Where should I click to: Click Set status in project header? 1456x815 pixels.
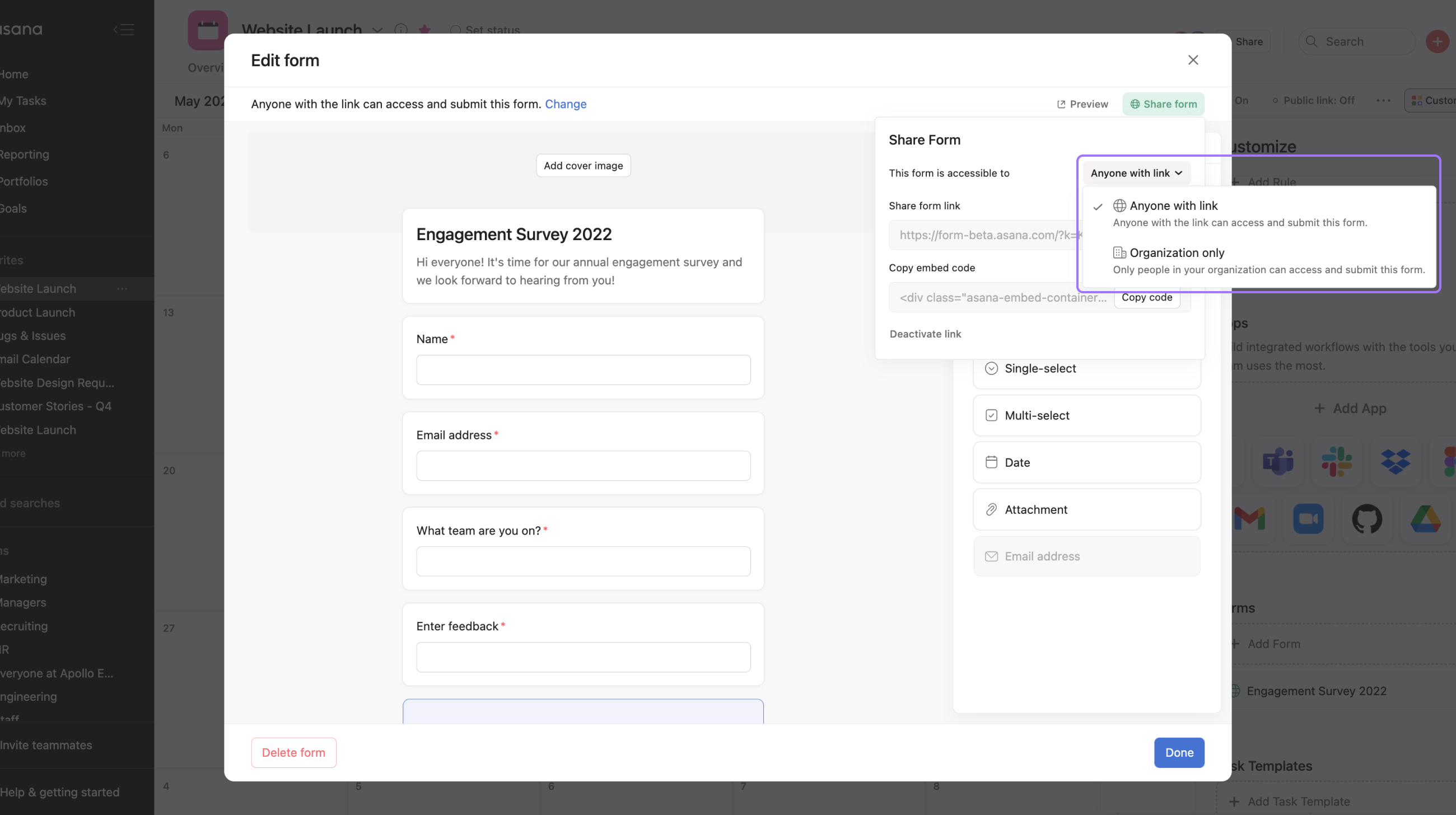point(485,30)
